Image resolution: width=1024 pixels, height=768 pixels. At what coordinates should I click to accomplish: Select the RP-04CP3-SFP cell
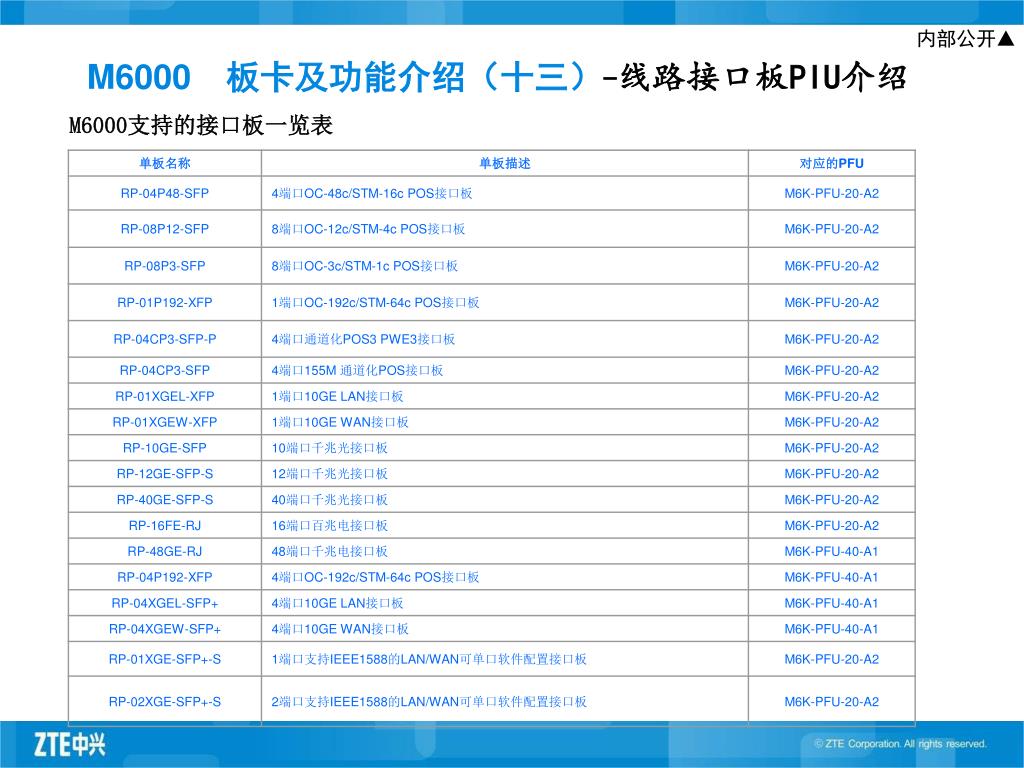pyautogui.click(x=165, y=370)
